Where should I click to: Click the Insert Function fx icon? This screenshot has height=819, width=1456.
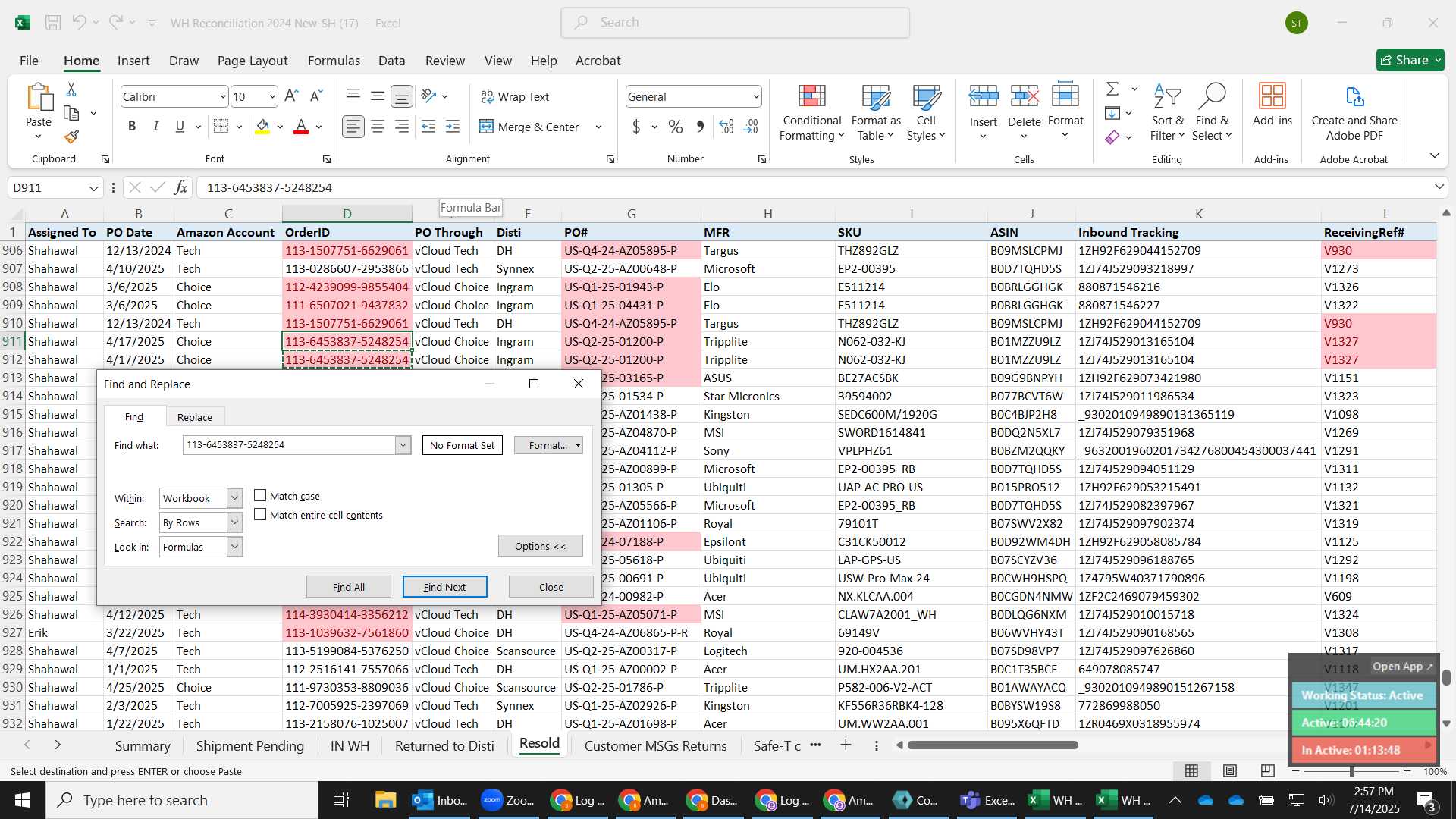[180, 187]
